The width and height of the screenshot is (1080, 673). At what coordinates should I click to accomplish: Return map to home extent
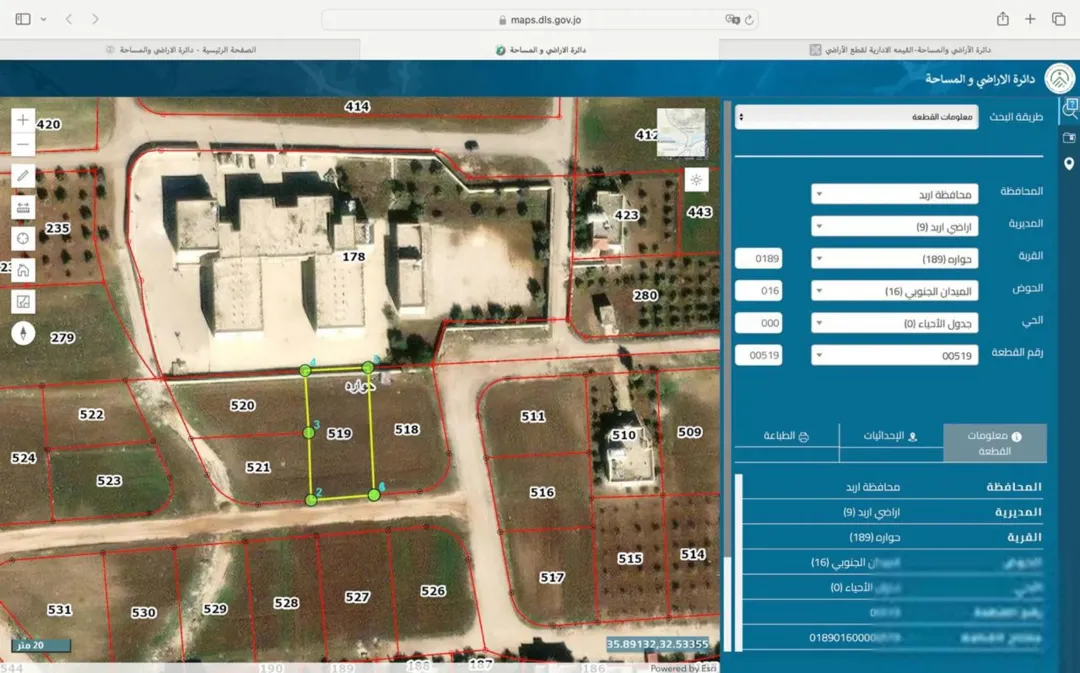tap(23, 270)
